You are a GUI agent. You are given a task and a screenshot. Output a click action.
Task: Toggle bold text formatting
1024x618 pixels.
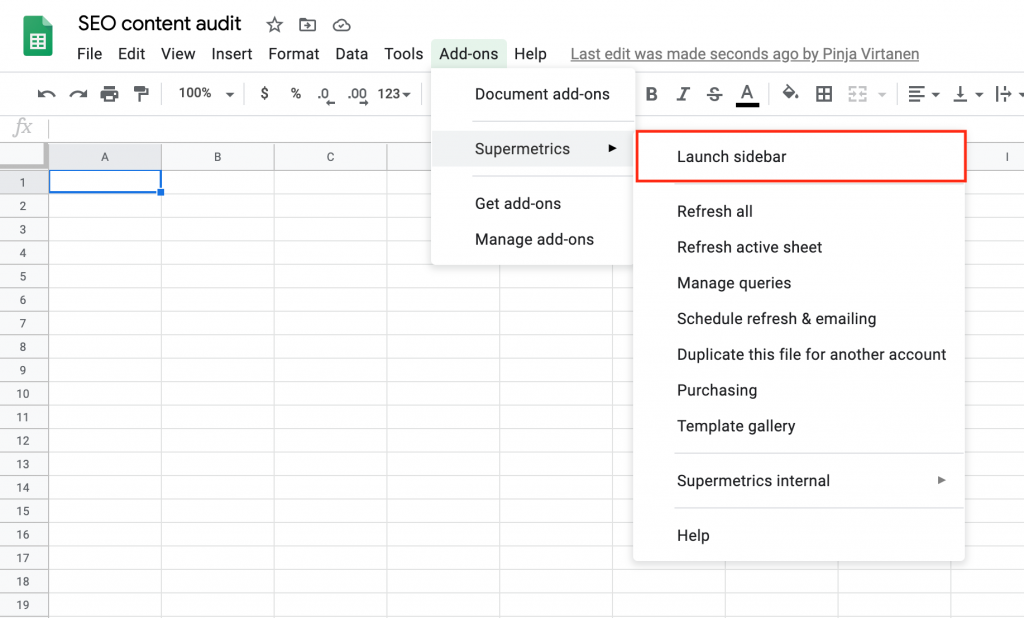pyautogui.click(x=652, y=94)
